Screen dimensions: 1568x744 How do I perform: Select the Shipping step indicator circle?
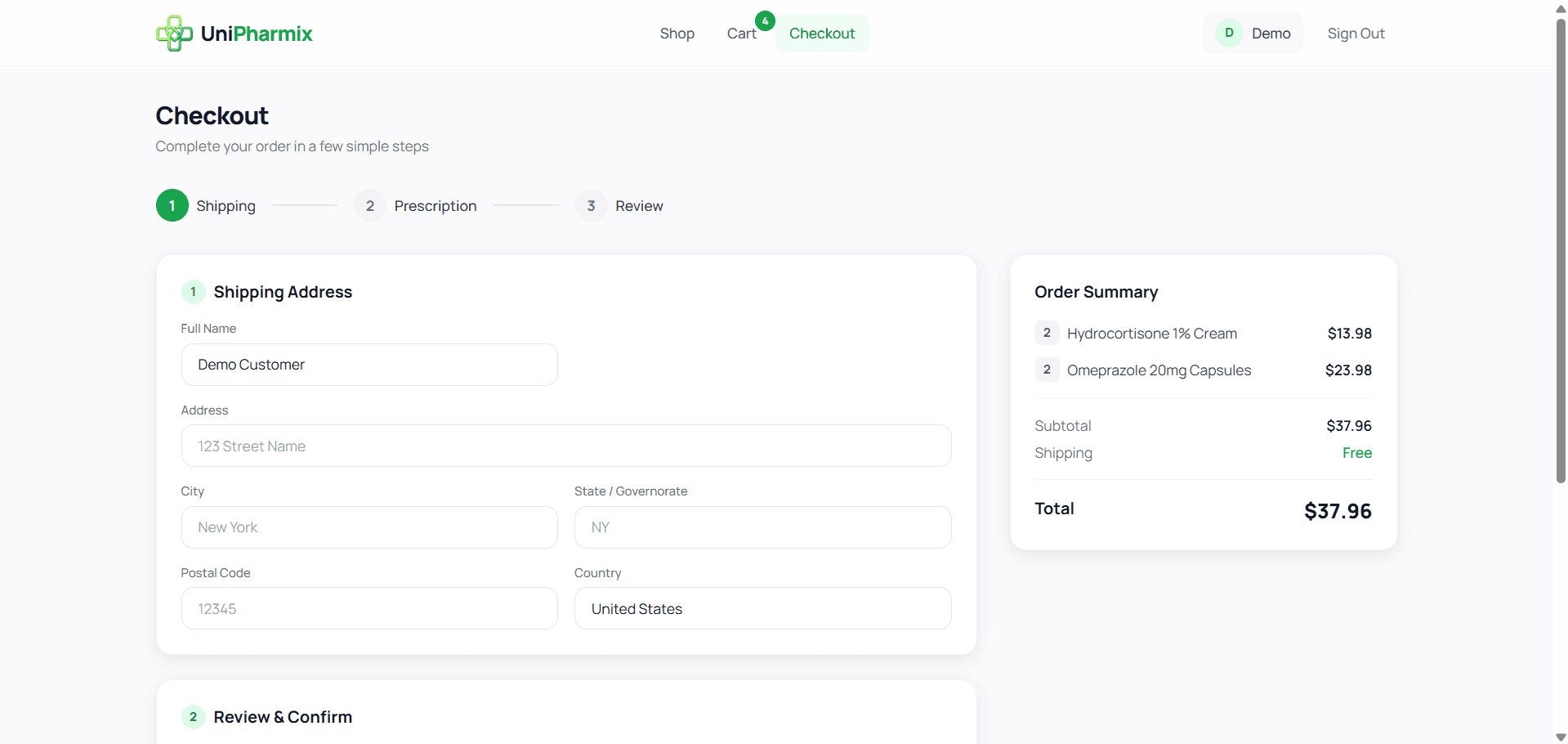click(172, 205)
